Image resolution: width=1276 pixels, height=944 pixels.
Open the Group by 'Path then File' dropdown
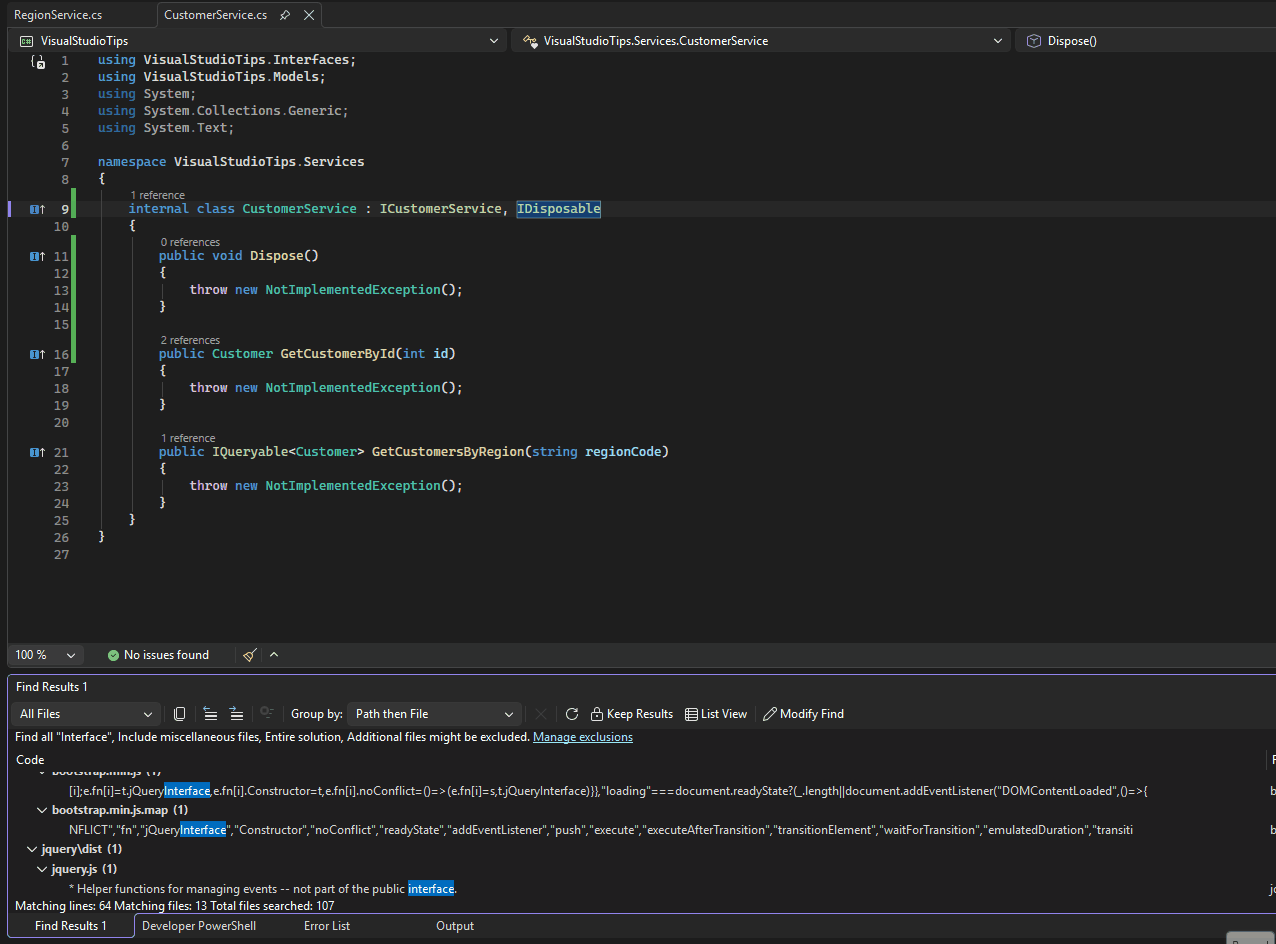coord(434,714)
